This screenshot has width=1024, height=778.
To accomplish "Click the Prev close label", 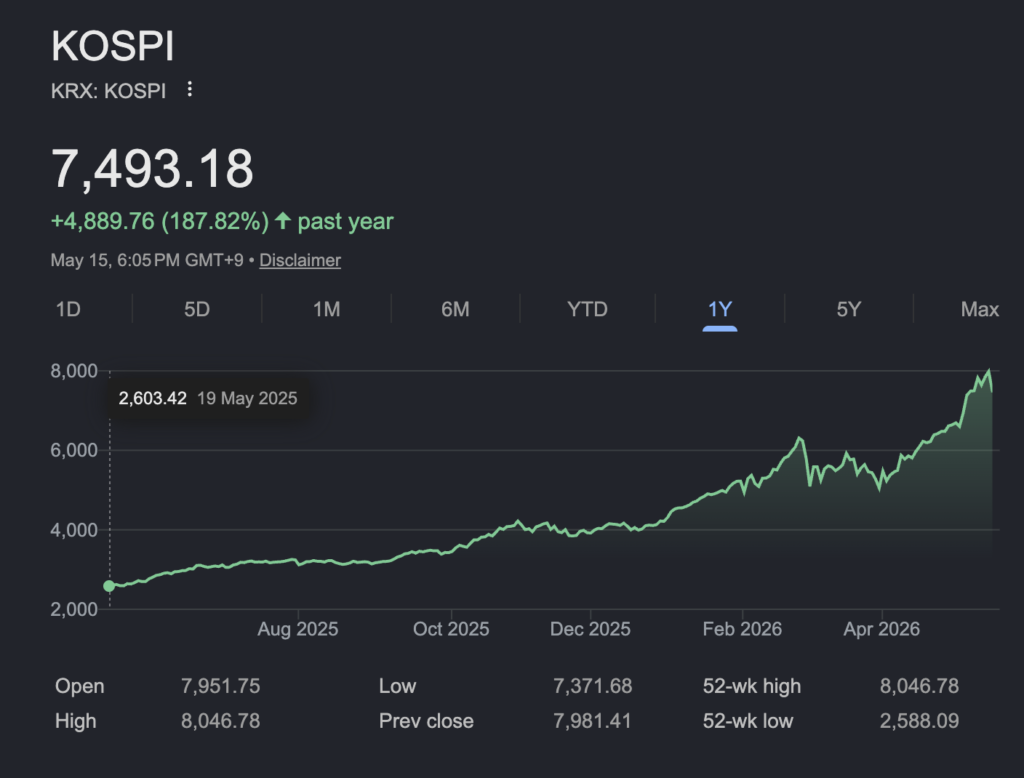I will coord(426,721).
